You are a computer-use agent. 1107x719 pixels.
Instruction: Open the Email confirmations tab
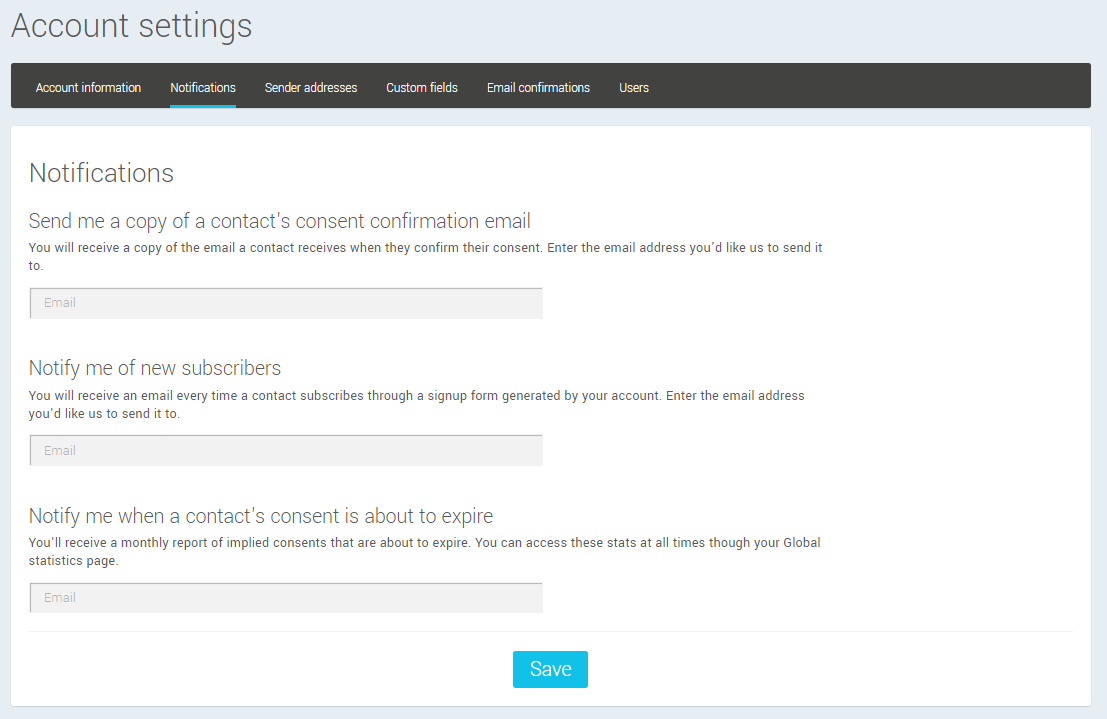pos(538,88)
